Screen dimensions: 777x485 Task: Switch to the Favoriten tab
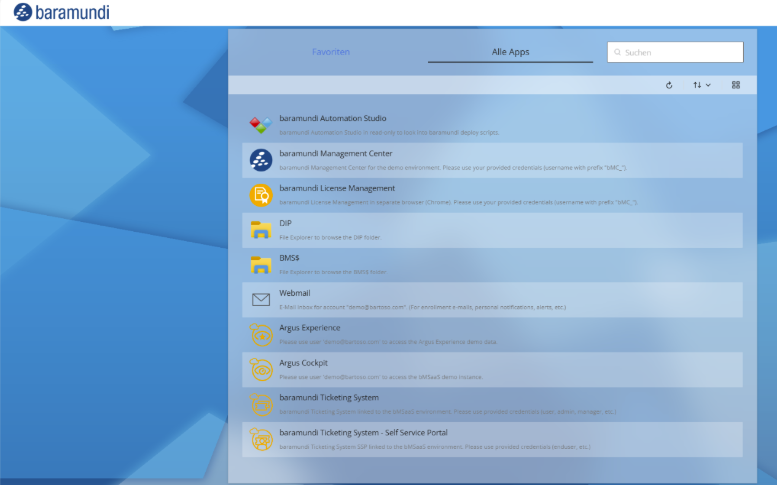click(331, 52)
